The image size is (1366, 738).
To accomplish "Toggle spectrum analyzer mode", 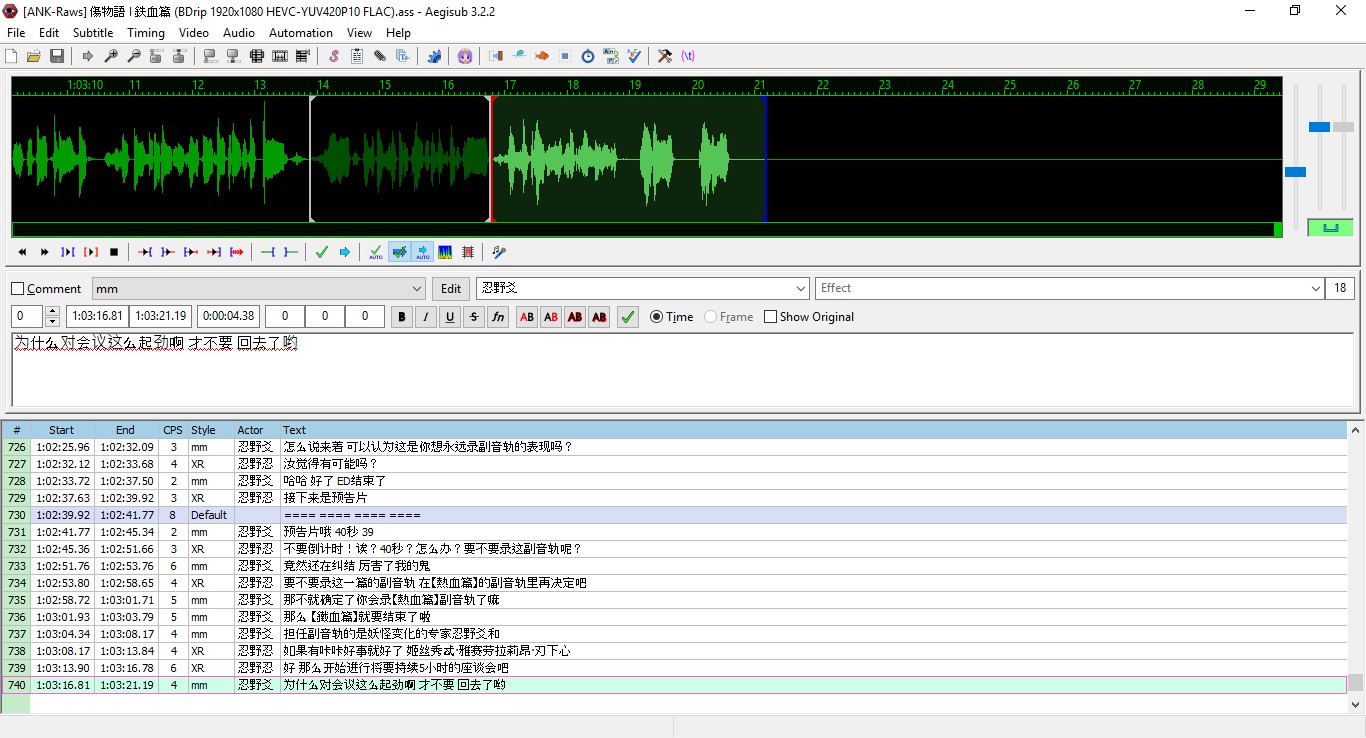I will click(x=445, y=252).
